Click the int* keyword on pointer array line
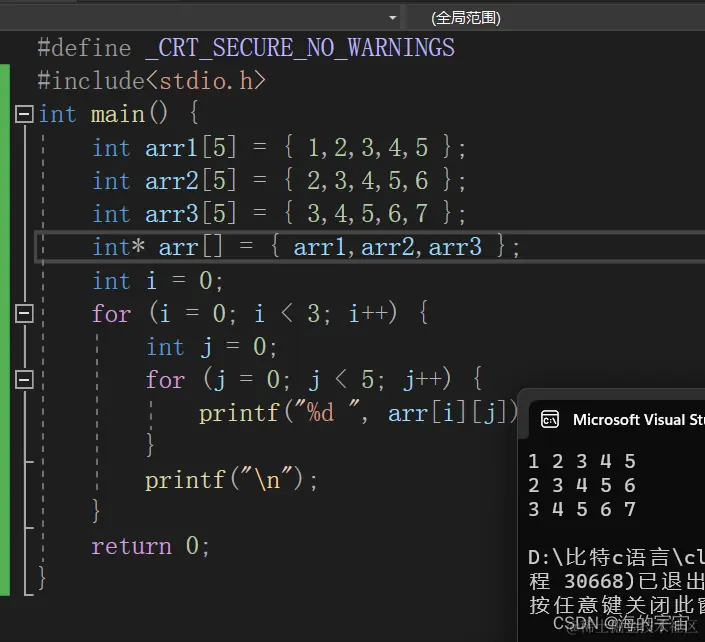705x642 pixels. tap(119, 247)
